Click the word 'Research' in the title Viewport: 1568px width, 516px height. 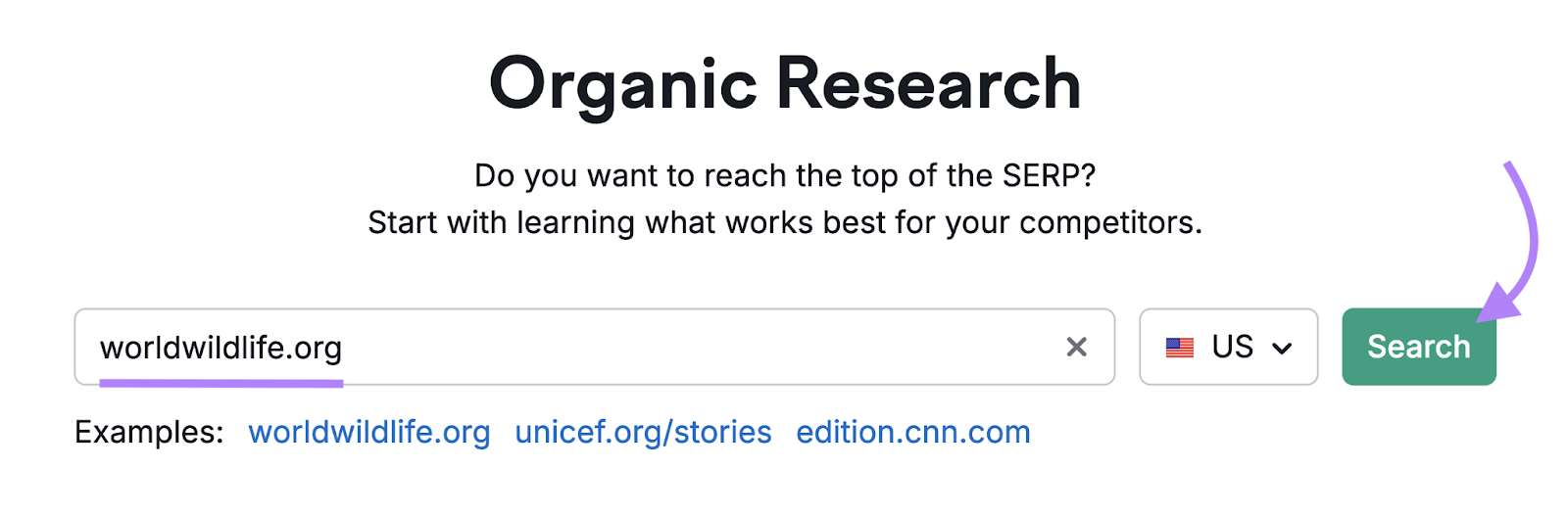tap(928, 84)
